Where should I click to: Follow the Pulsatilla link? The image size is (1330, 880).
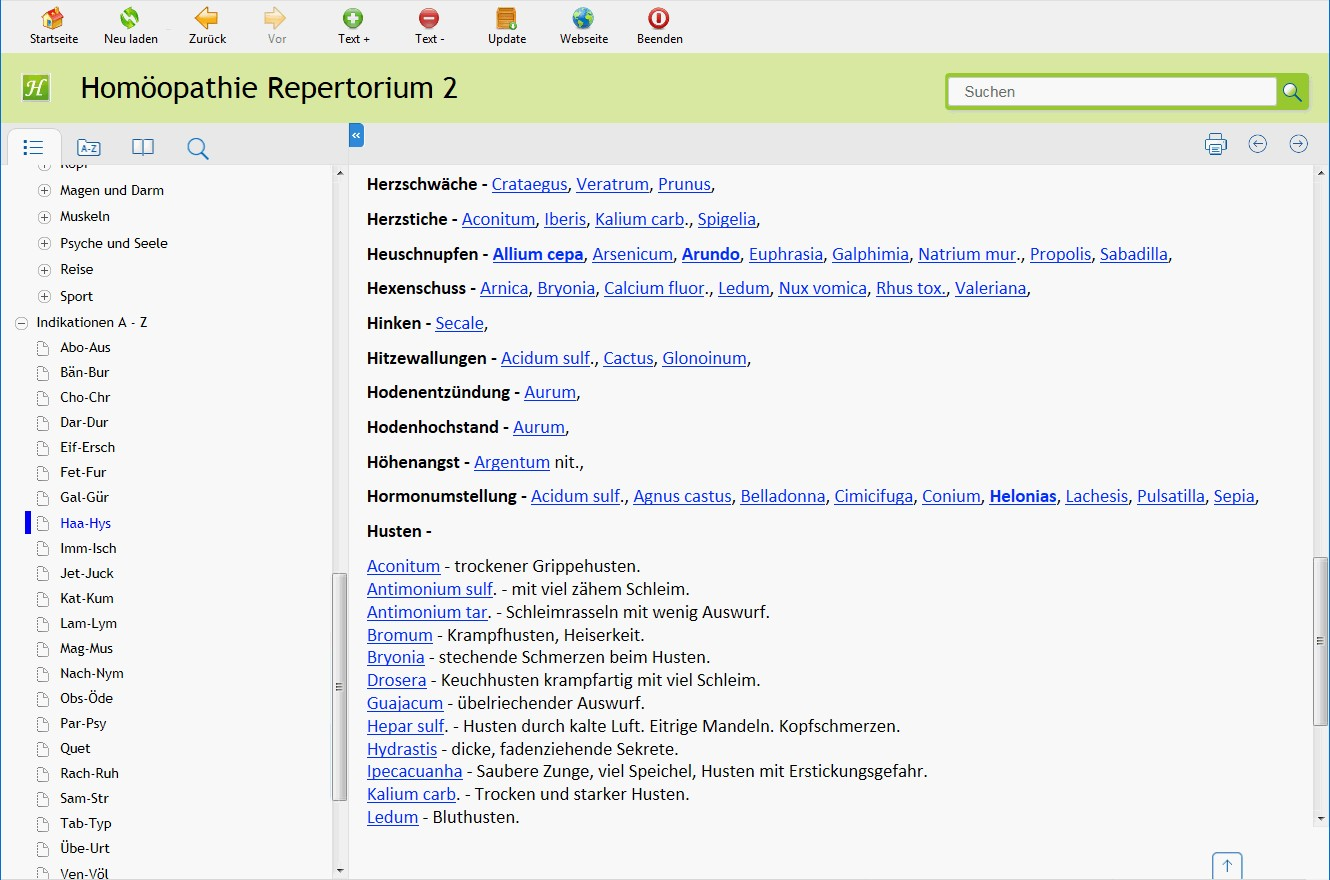tap(1170, 496)
